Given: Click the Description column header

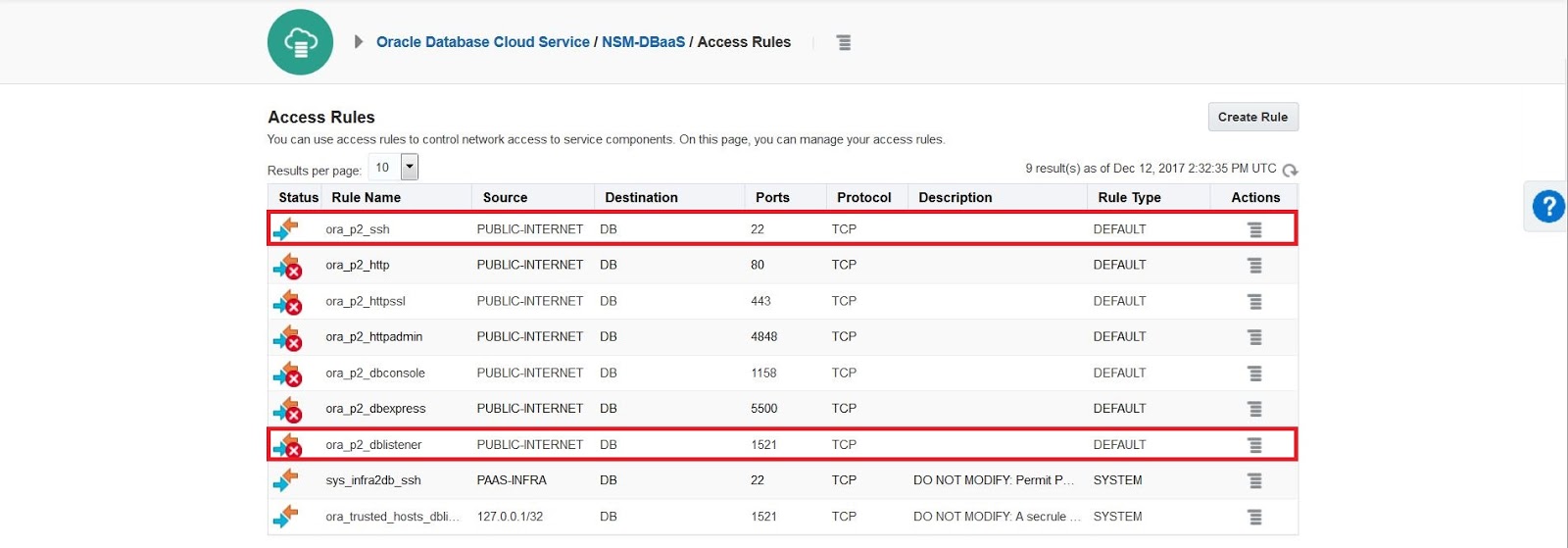Looking at the screenshot, I should 955,197.
